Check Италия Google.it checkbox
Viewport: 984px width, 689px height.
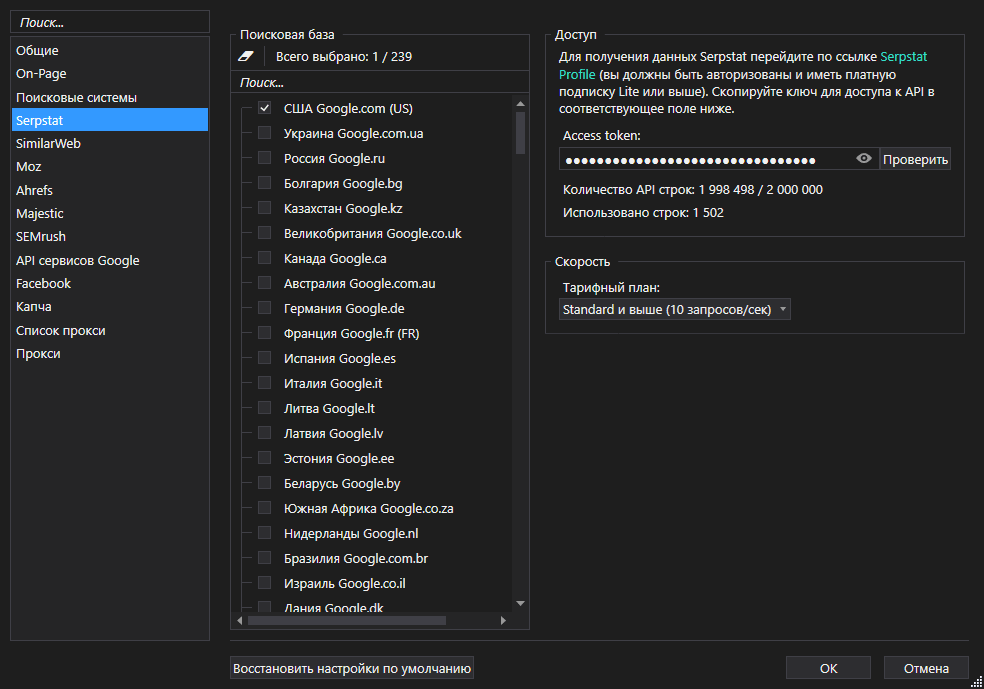click(264, 383)
